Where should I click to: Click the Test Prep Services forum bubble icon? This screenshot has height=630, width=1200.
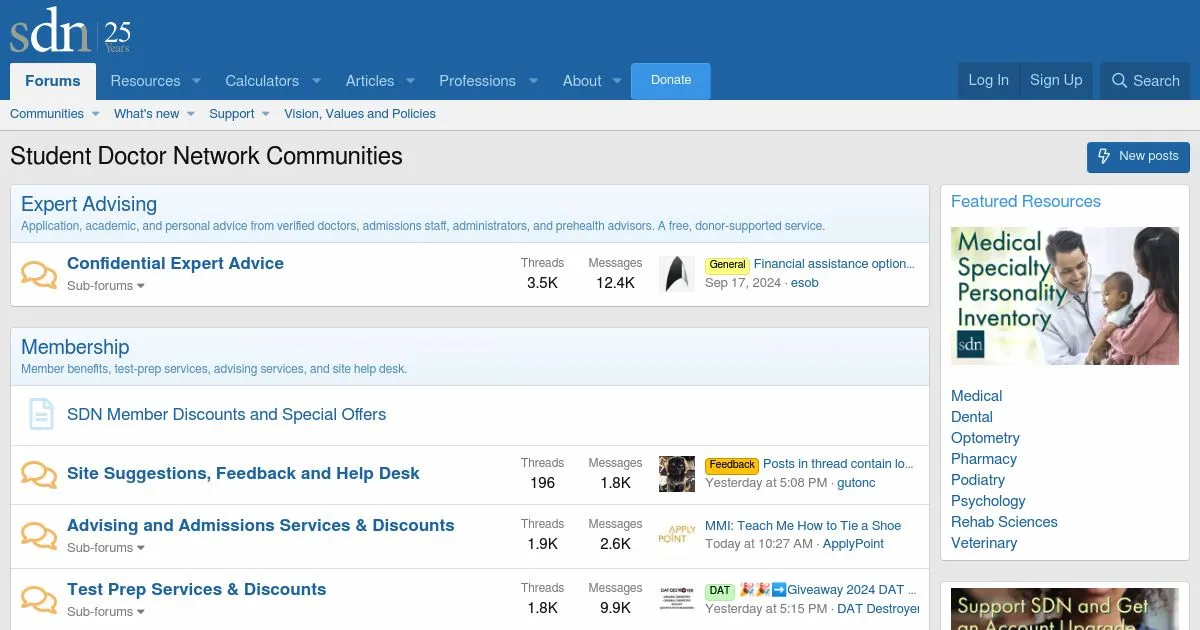pyautogui.click(x=39, y=599)
